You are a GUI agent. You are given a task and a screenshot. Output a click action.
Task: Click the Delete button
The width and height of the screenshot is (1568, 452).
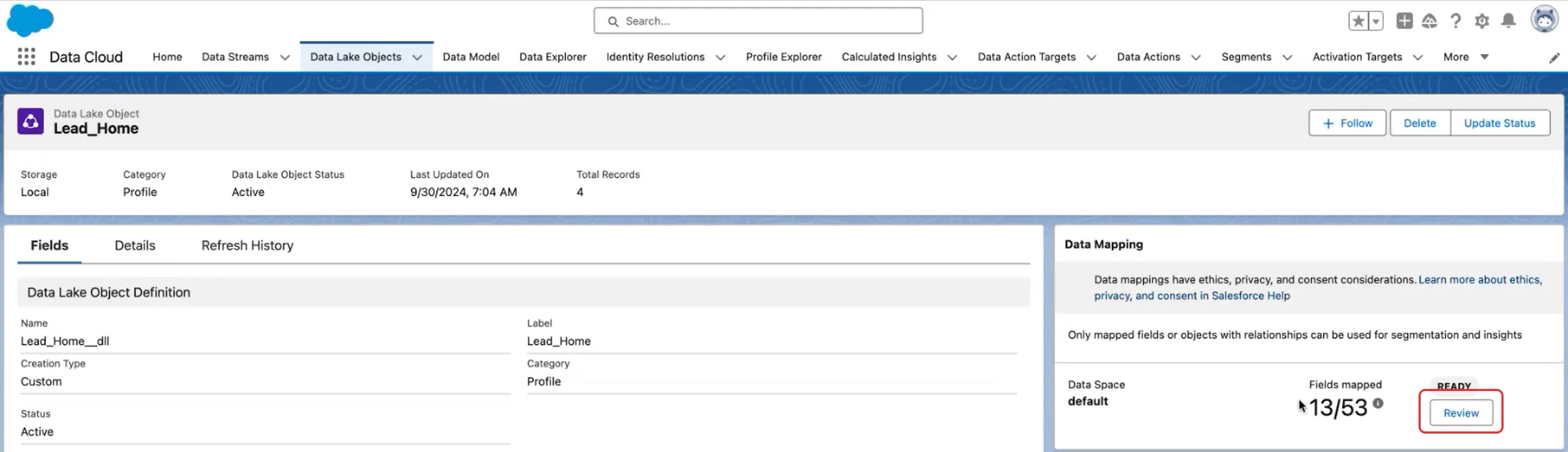[1419, 123]
